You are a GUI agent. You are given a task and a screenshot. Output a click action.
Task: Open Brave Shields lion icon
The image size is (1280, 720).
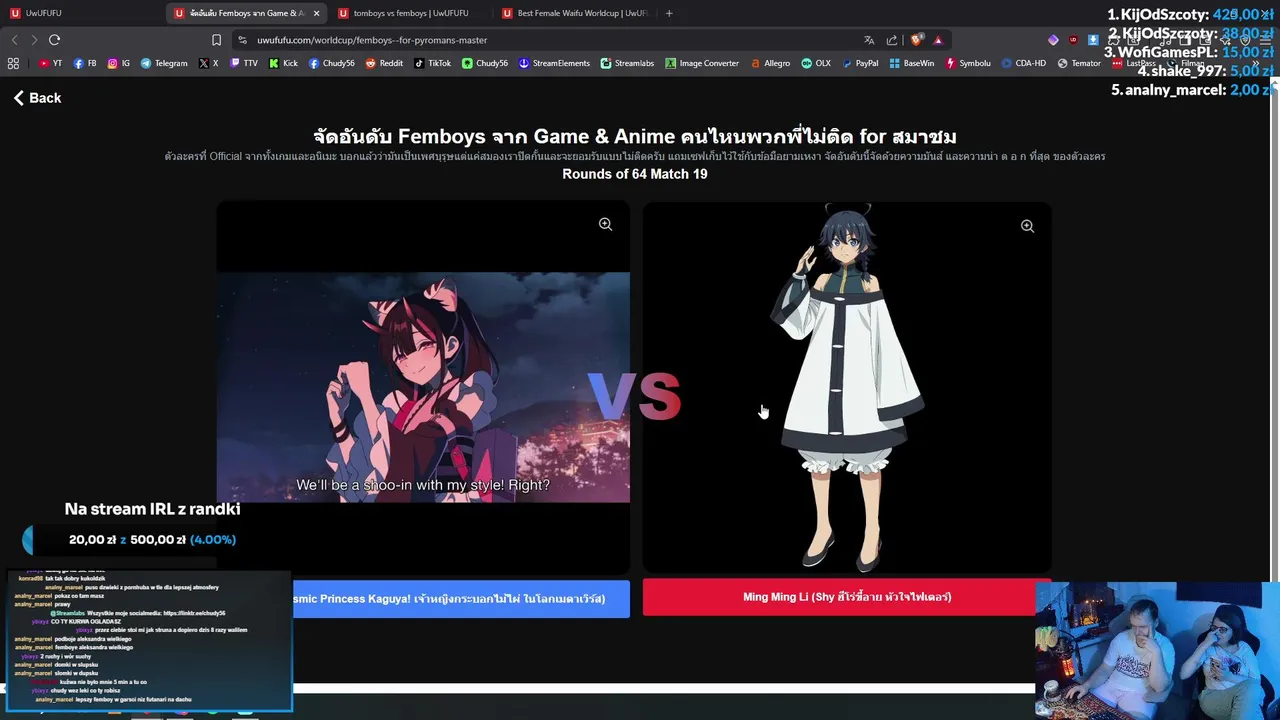click(916, 40)
